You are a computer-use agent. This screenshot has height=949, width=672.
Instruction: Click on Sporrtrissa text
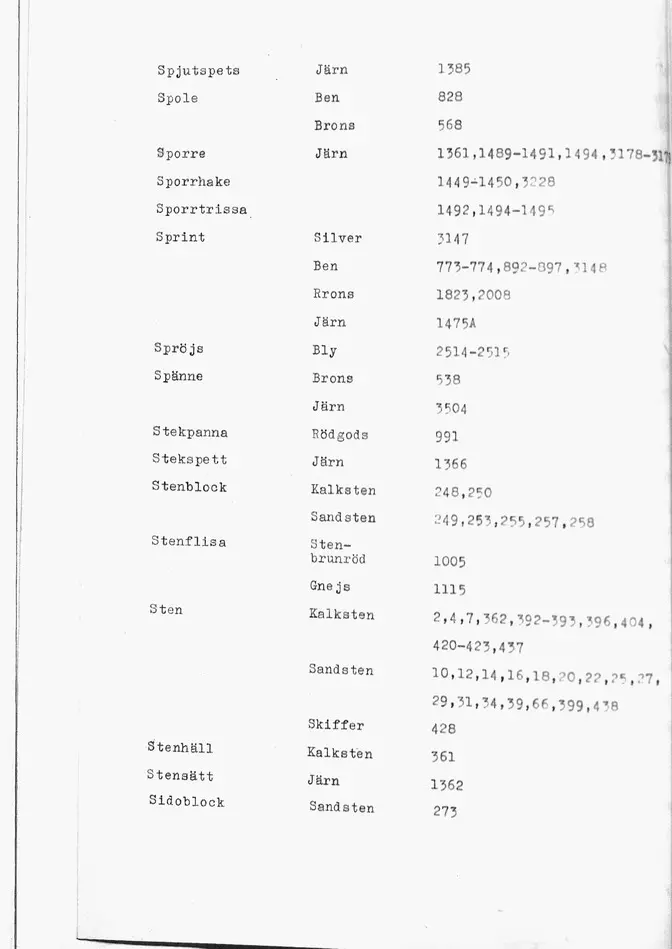[202, 209]
